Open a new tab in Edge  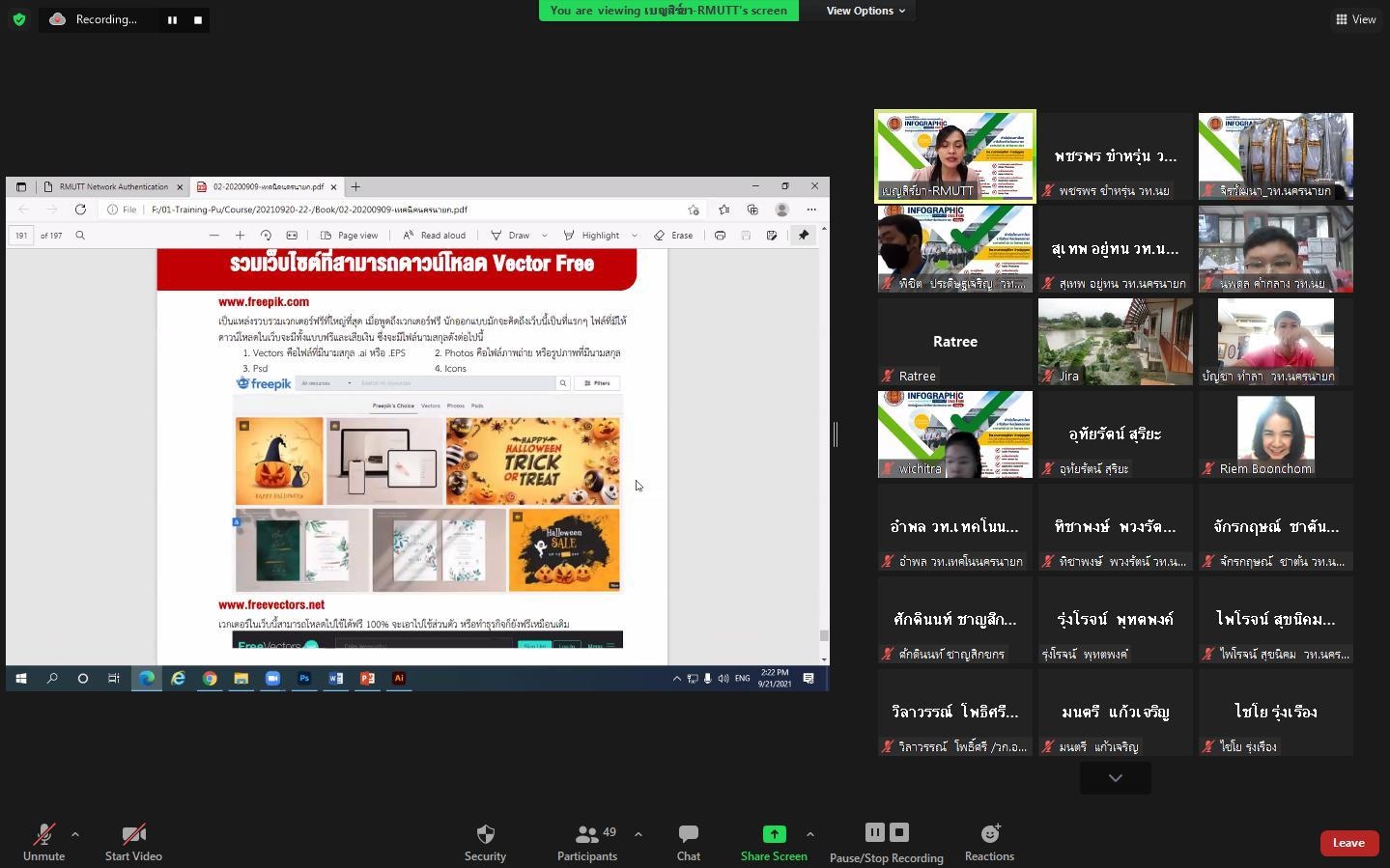click(x=355, y=187)
